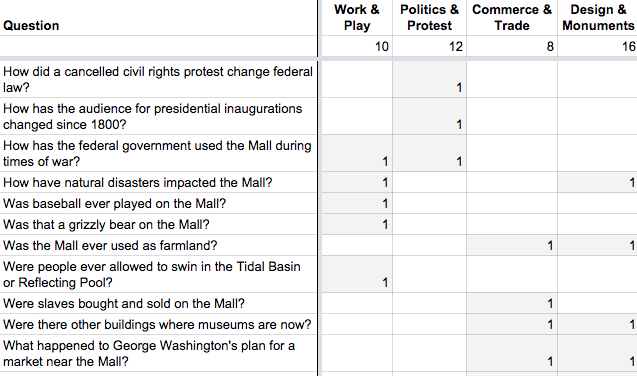Select the cancelled civil rights protest question cell
This screenshot has height=376, width=637.
(158, 79)
